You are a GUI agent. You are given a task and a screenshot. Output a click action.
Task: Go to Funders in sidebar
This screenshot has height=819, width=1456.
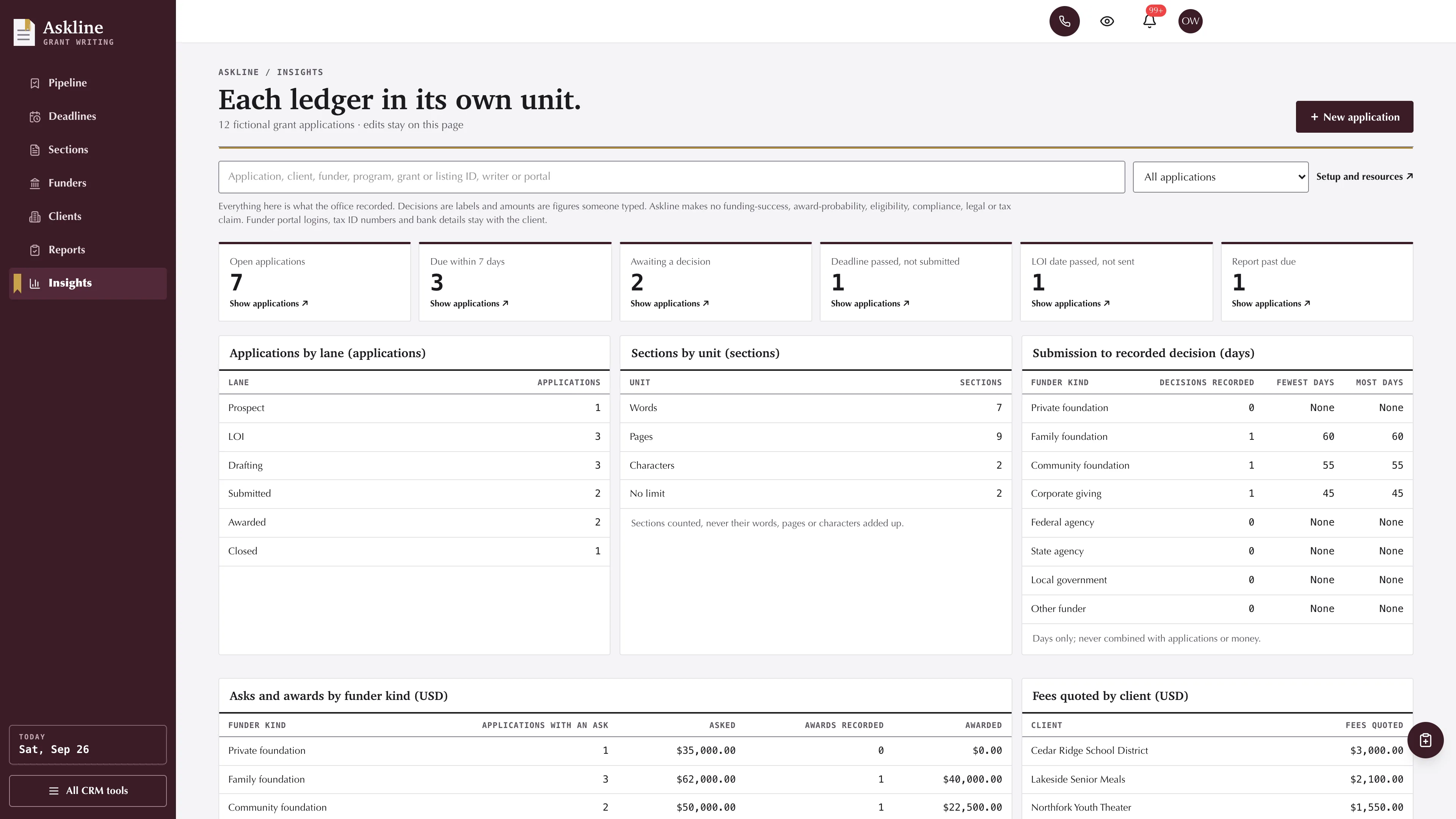pos(88,183)
